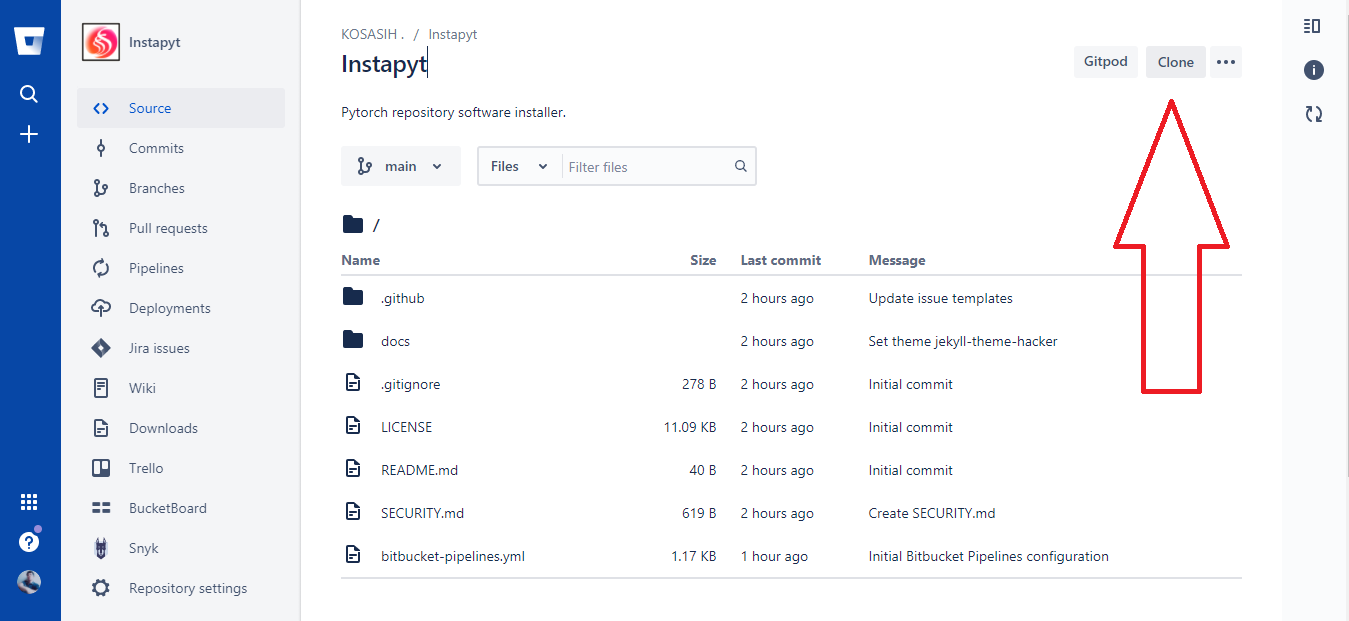Open the help question mark icon
Viewport: 1349px width, 621px height.
29,542
